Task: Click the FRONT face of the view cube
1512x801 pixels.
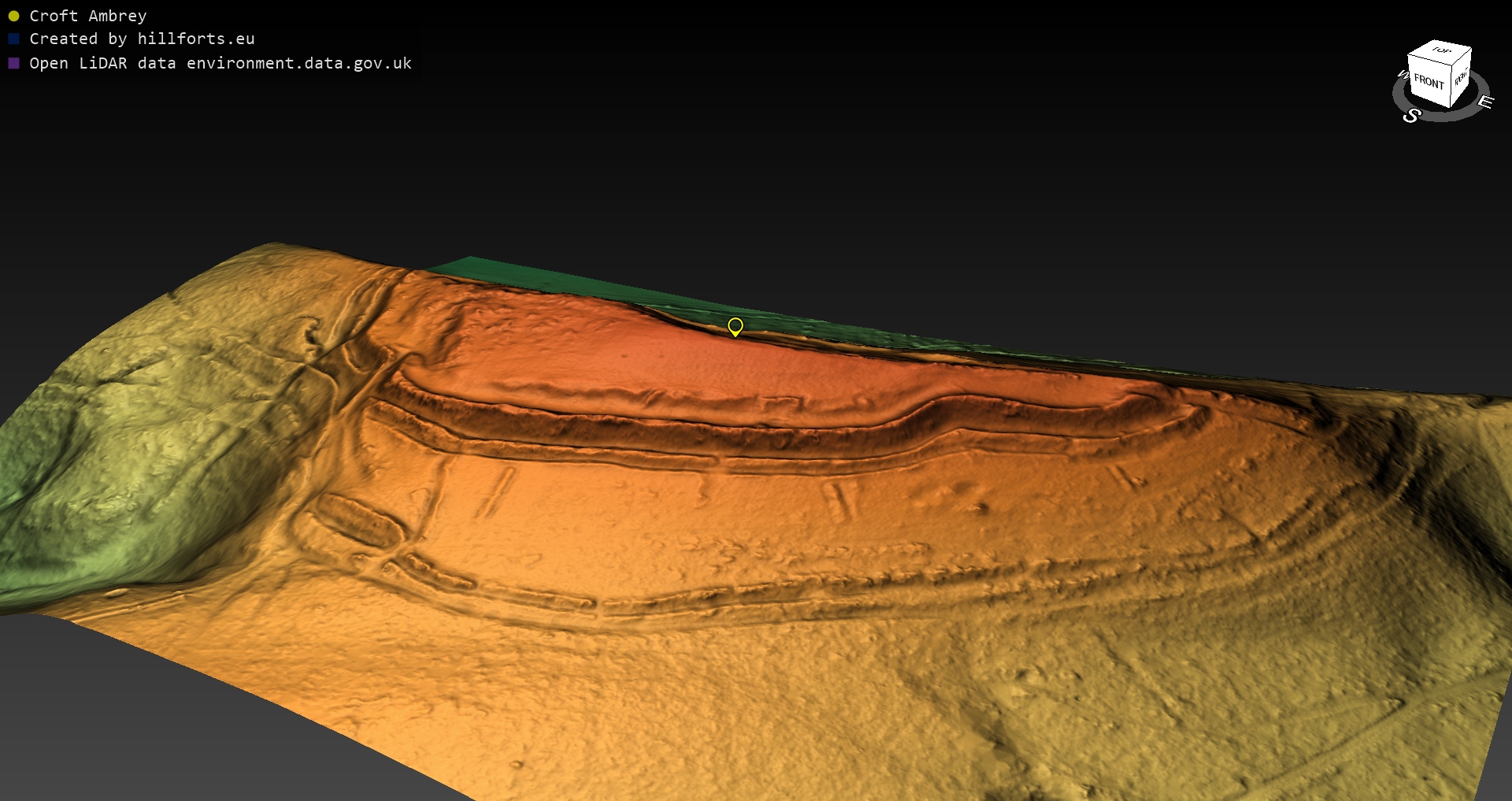Action: (1429, 82)
